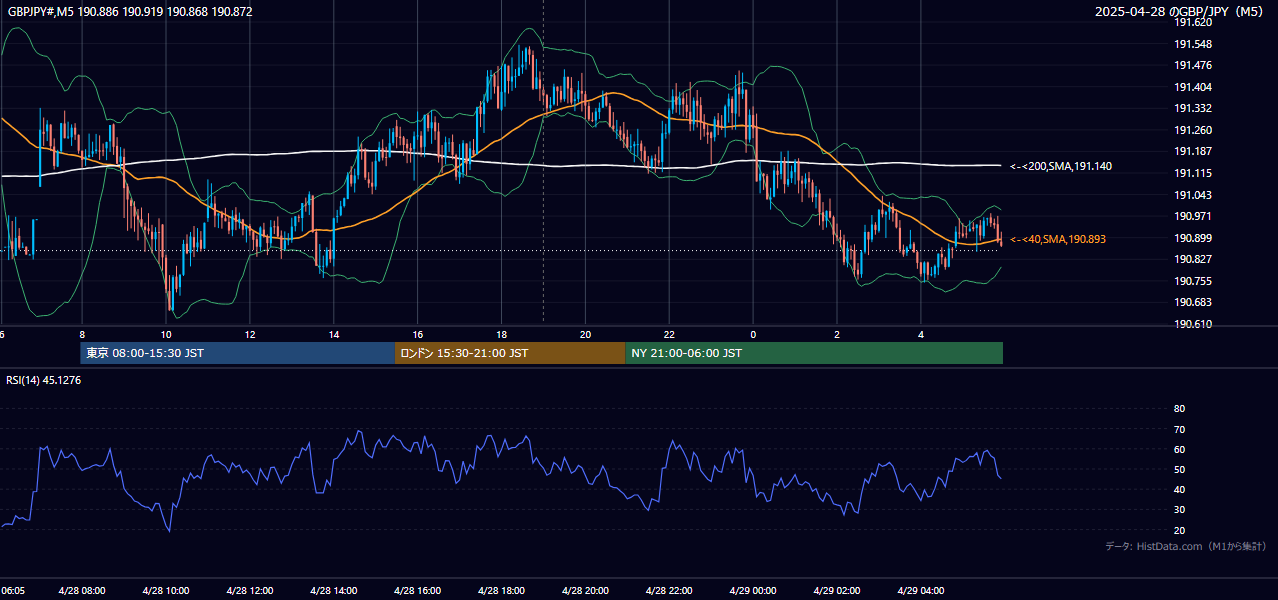The height and width of the screenshot is (600, 1278).
Task: Click price axis value 190.971
Action: click(1193, 217)
